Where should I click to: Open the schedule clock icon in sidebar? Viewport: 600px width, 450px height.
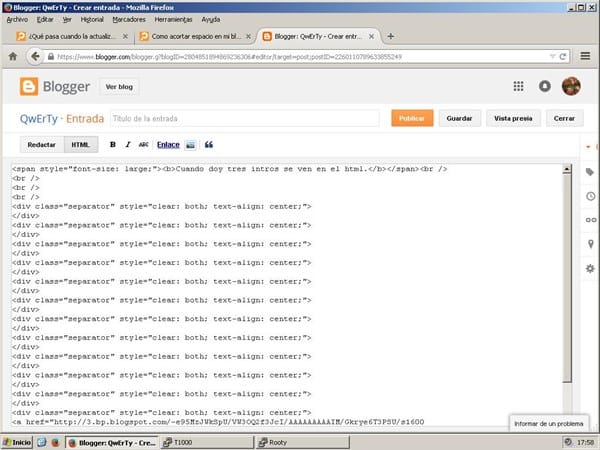pos(589,196)
